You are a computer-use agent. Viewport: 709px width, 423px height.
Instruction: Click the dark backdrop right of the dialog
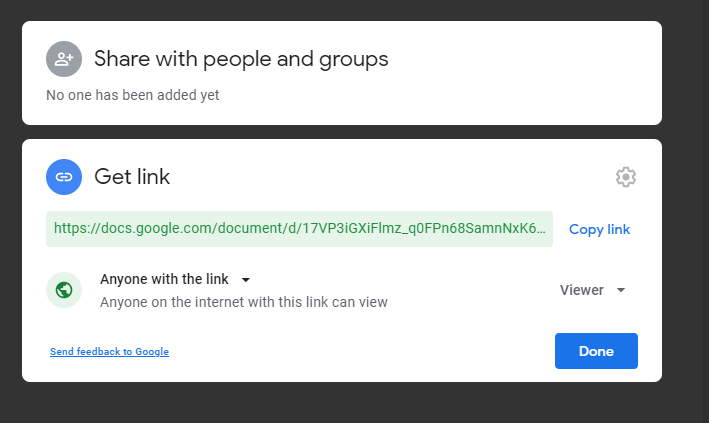pos(685,200)
